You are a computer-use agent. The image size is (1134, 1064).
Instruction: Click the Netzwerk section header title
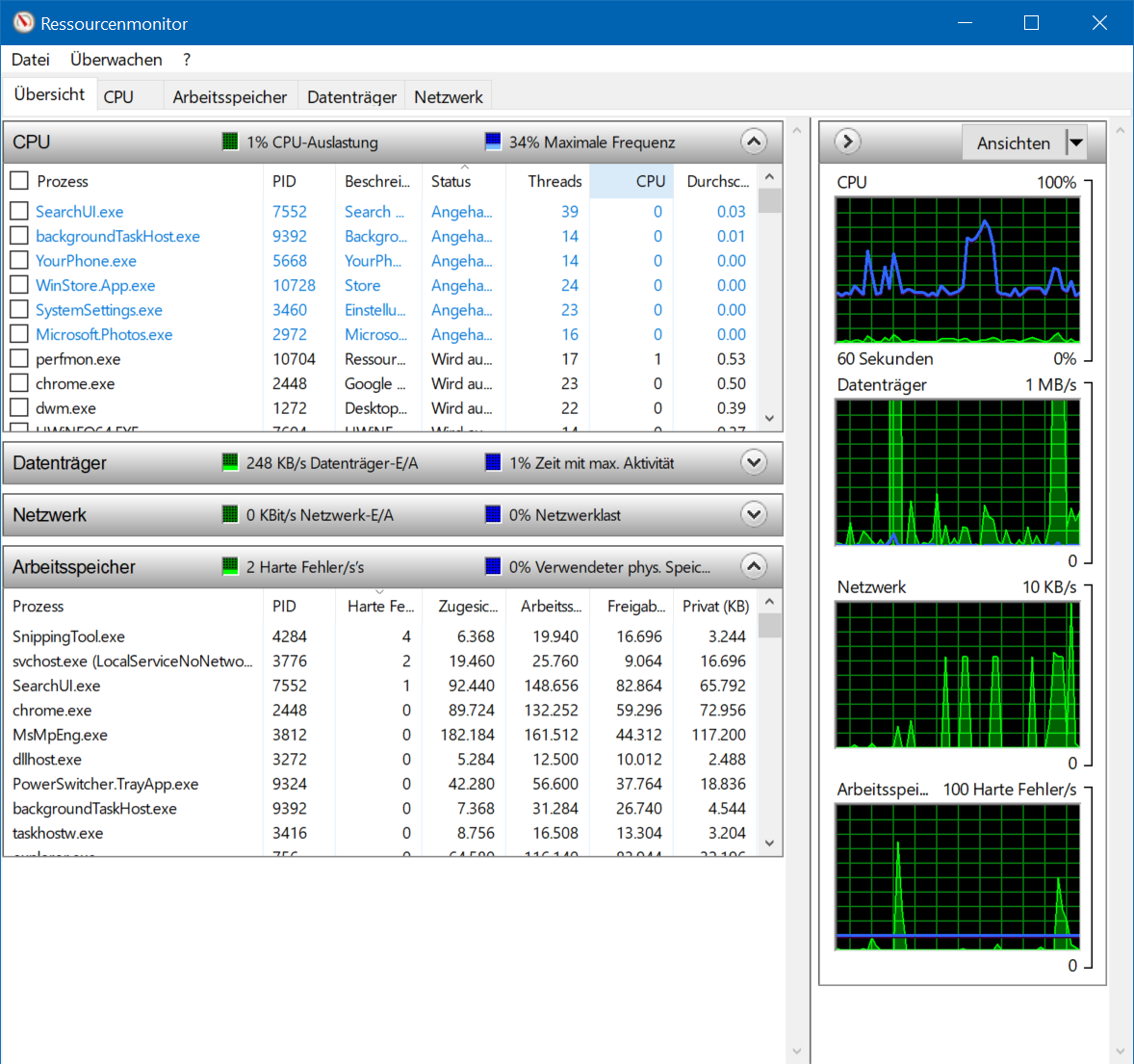[49, 515]
